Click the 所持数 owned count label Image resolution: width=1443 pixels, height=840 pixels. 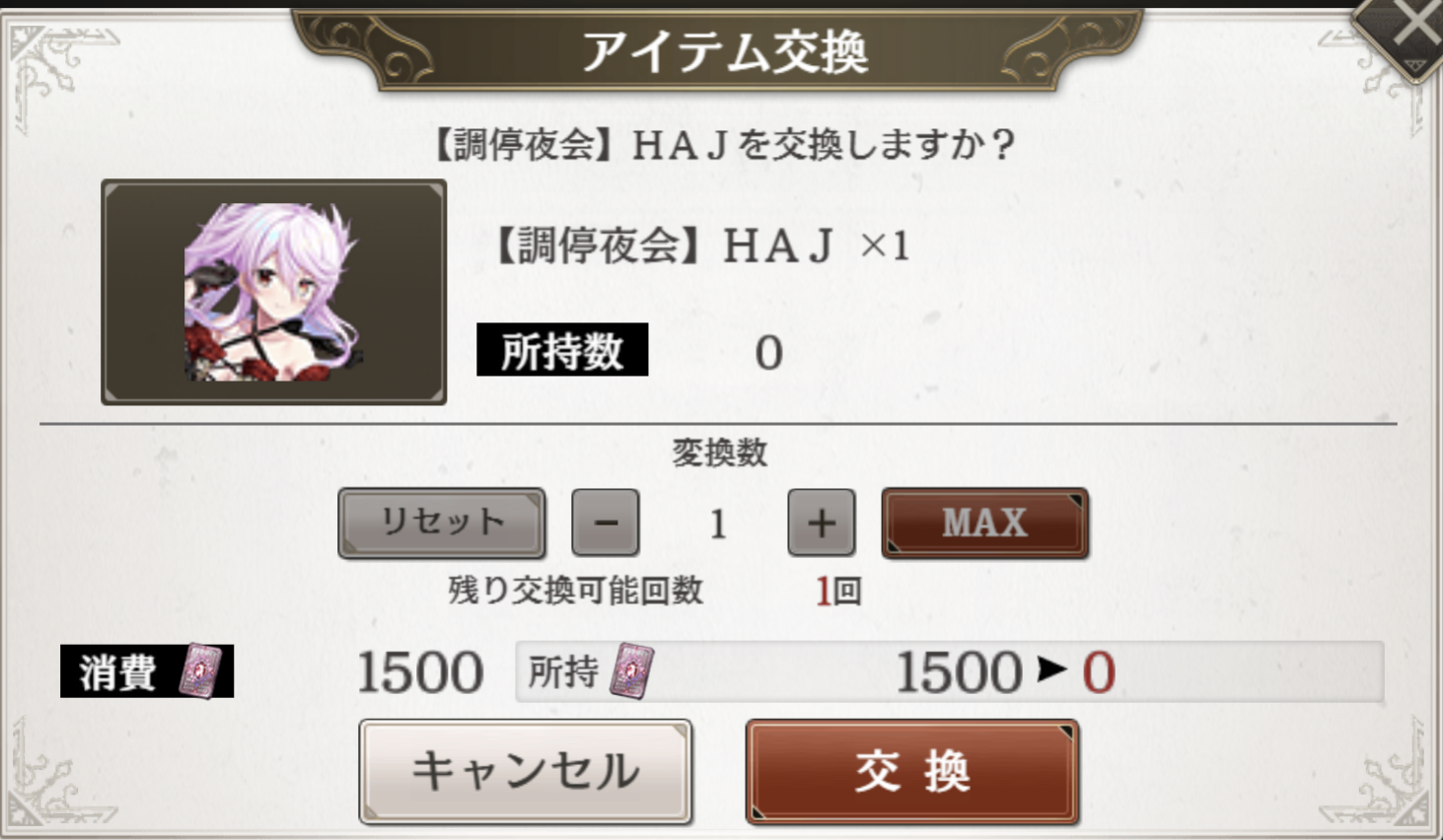(562, 350)
